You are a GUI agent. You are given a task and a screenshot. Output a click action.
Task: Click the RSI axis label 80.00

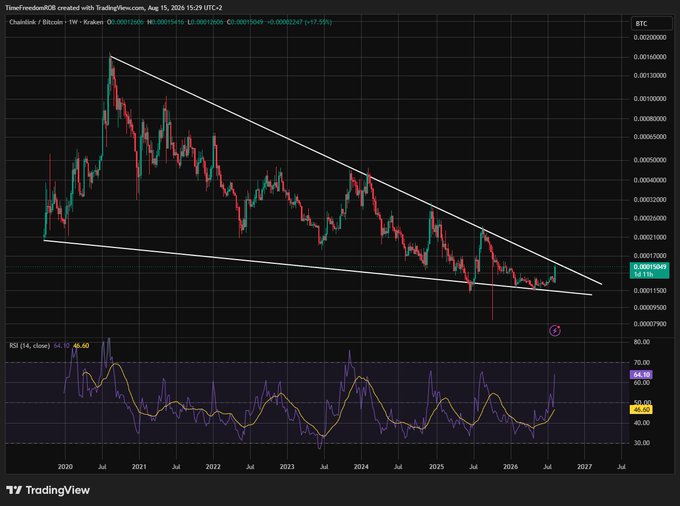point(641,342)
